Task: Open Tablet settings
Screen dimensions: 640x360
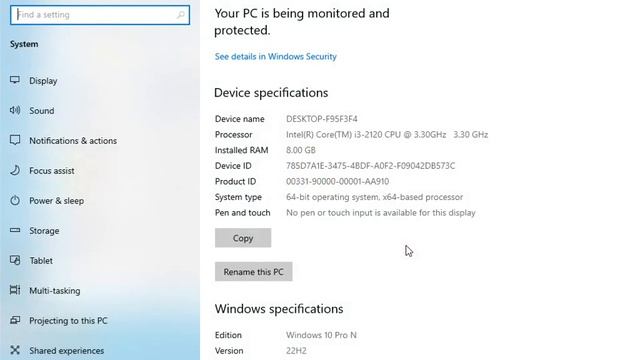Action: [x=40, y=260]
